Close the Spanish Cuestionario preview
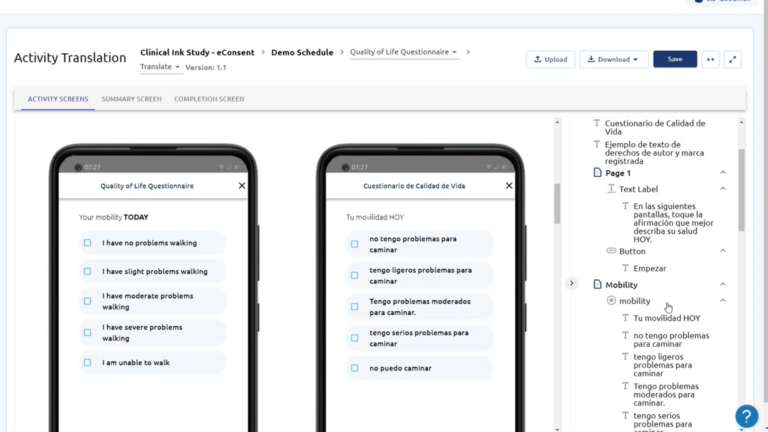 pos(509,186)
